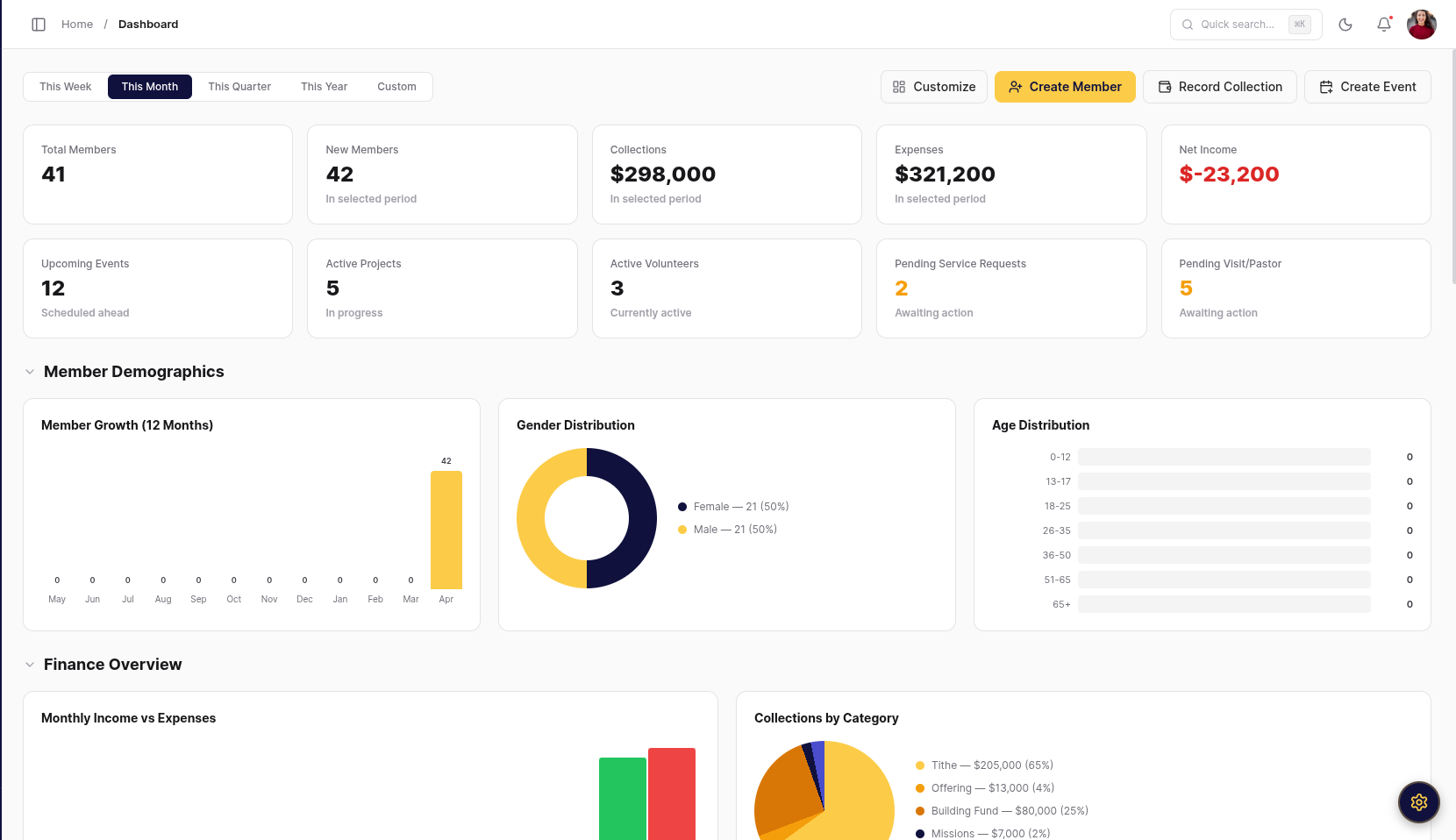Click the Gender Distribution title
The image size is (1456, 840).
(x=575, y=425)
